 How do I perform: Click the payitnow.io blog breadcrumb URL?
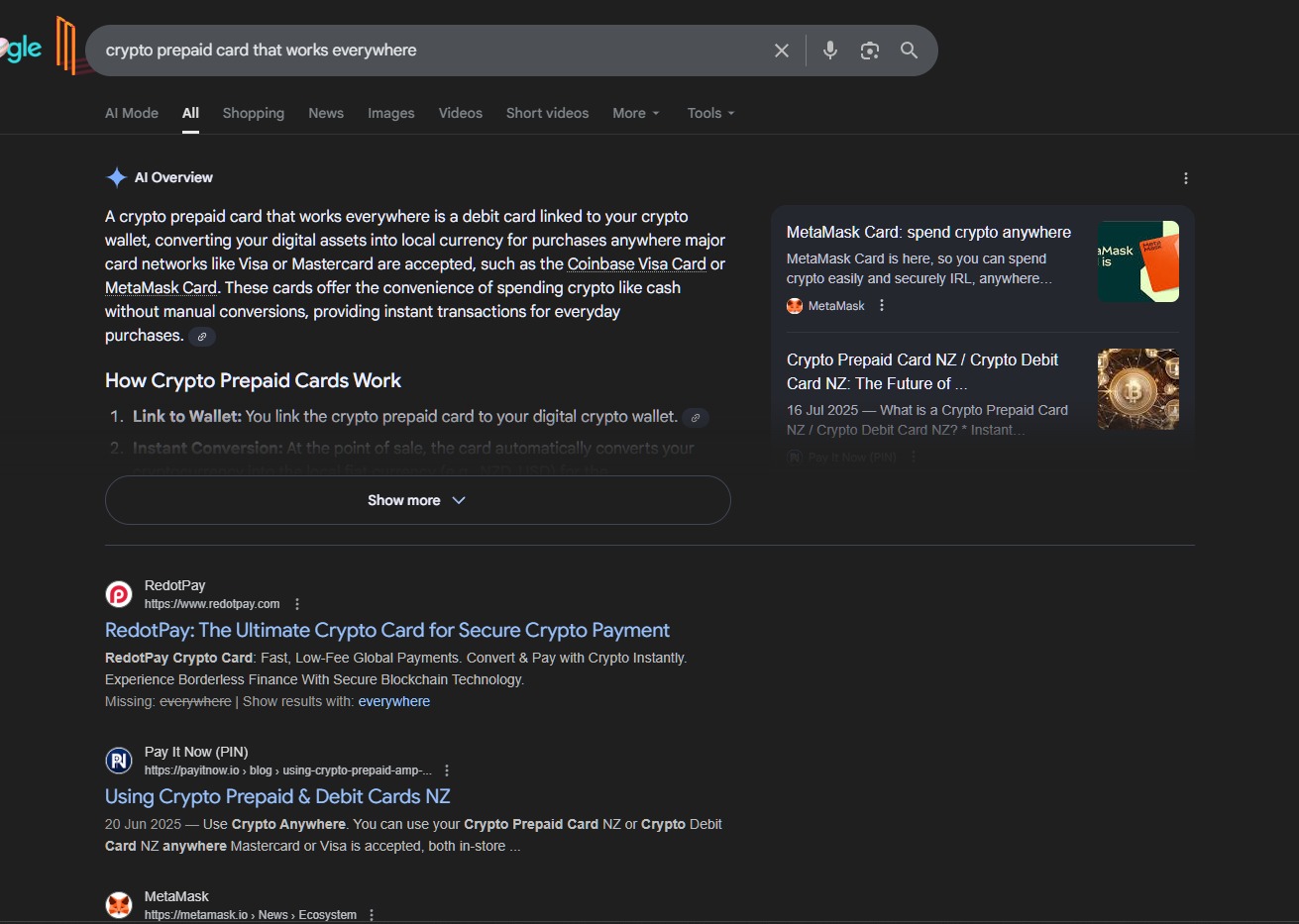pos(288,770)
